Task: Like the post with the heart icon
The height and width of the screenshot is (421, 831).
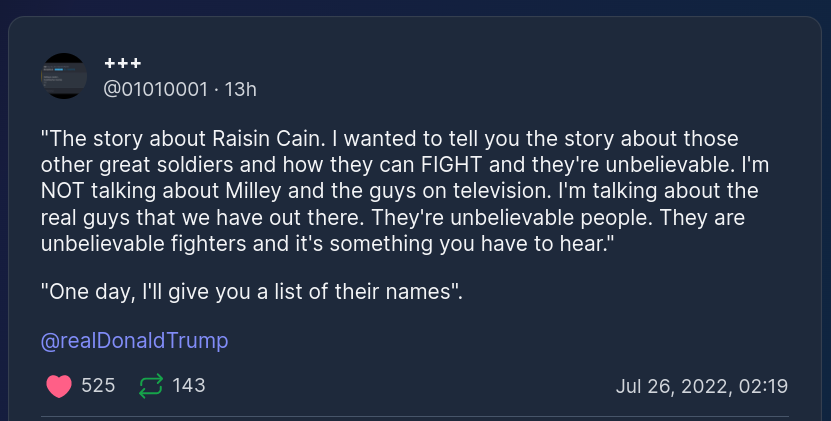Action: click(x=60, y=386)
